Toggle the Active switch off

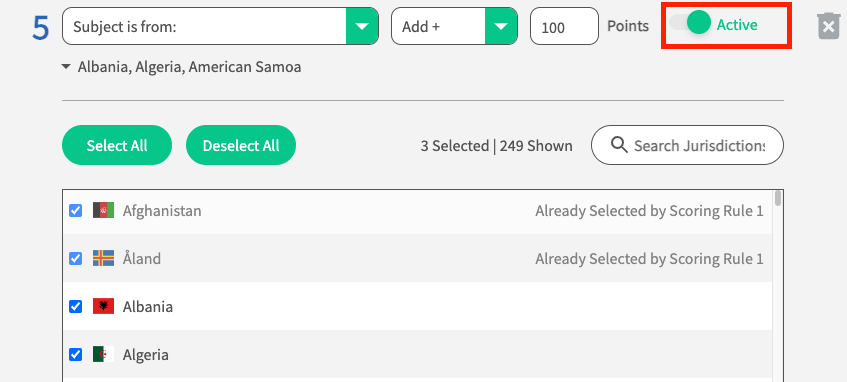click(690, 24)
